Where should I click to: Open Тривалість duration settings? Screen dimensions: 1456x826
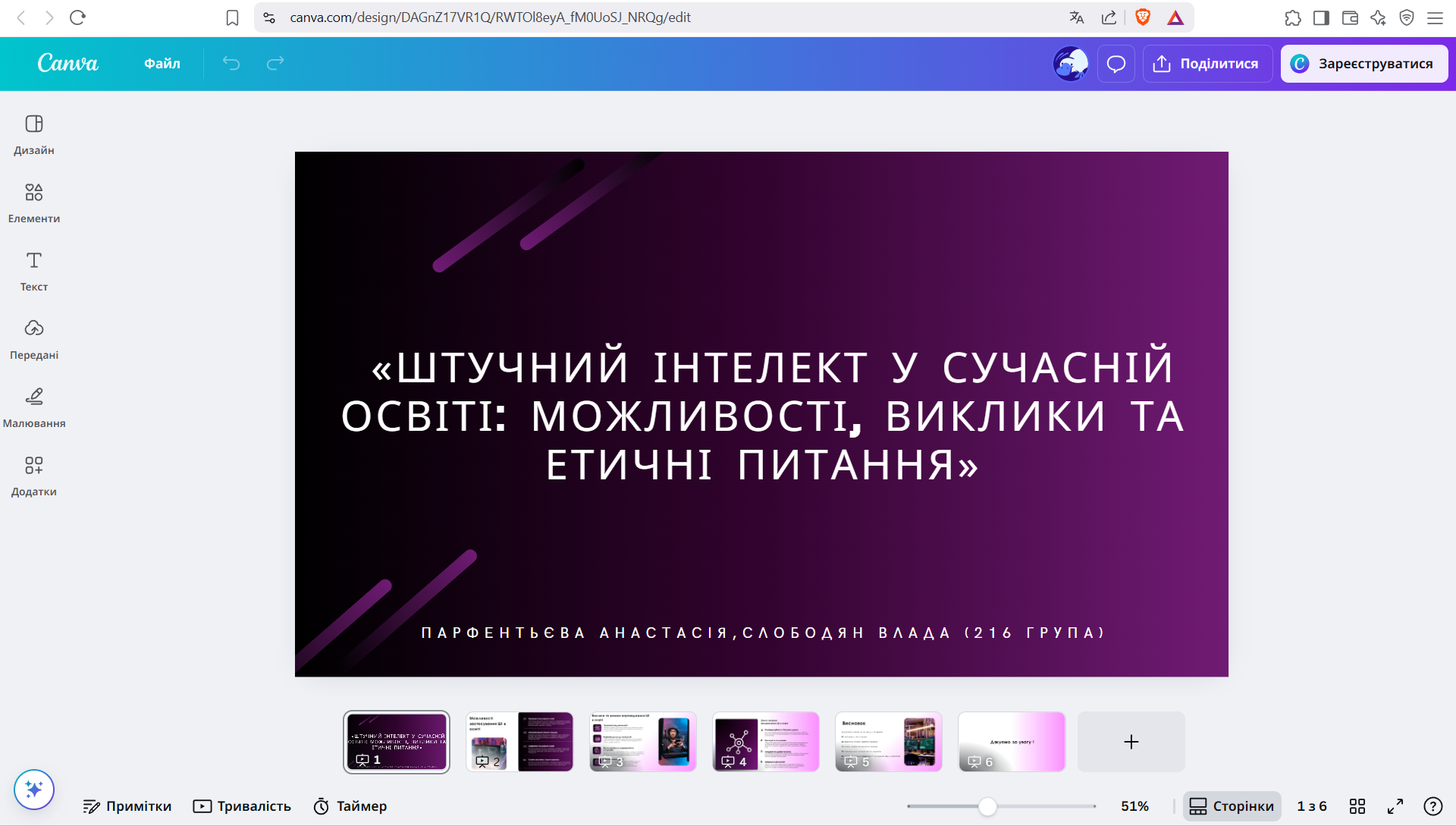pos(242,806)
